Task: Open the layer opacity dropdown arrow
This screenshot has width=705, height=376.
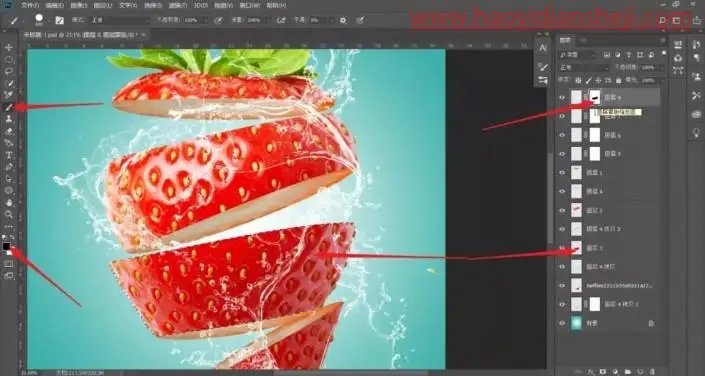Action: coord(662,67)
